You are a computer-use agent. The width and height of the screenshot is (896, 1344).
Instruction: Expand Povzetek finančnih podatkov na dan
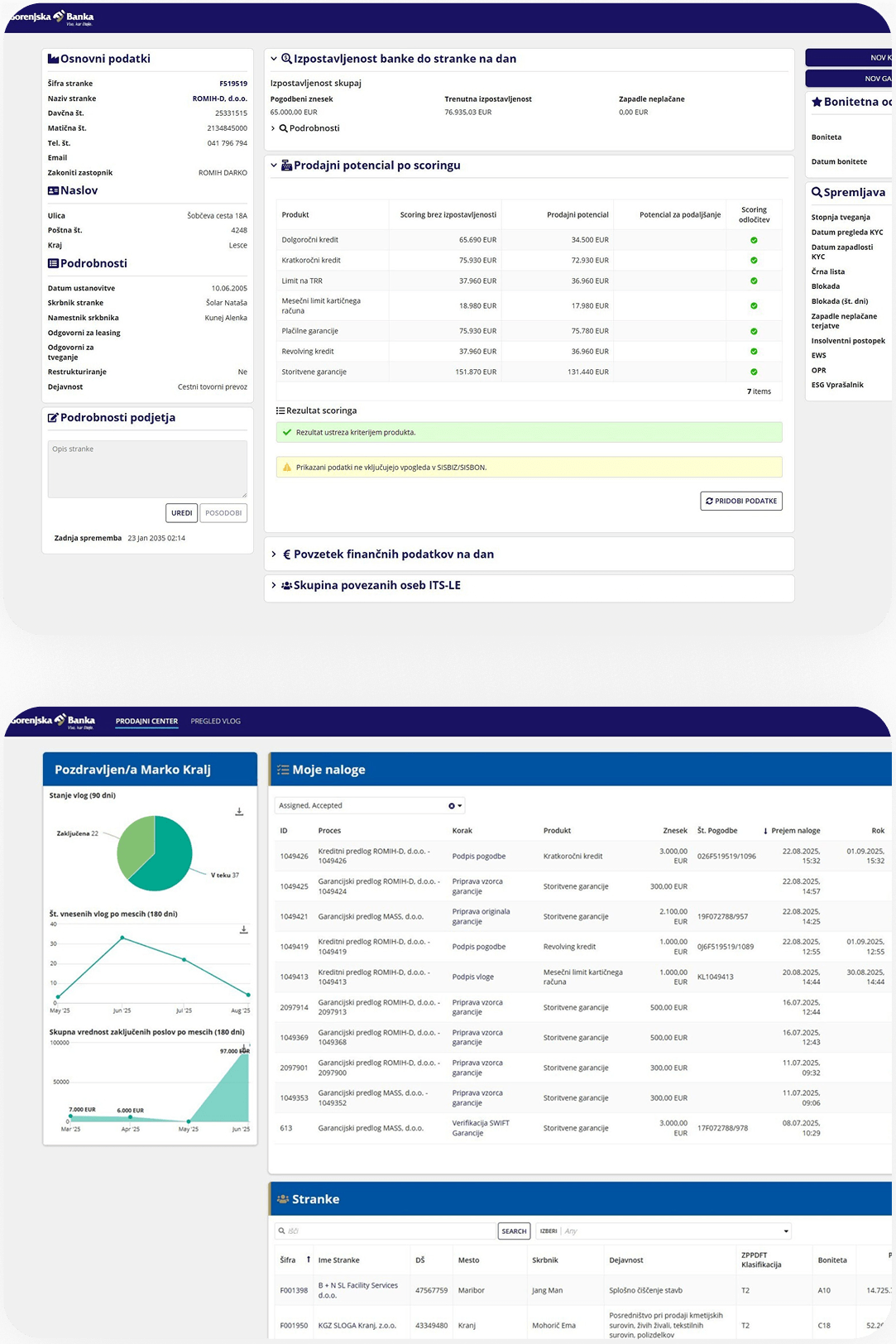(x=274, y=554)
